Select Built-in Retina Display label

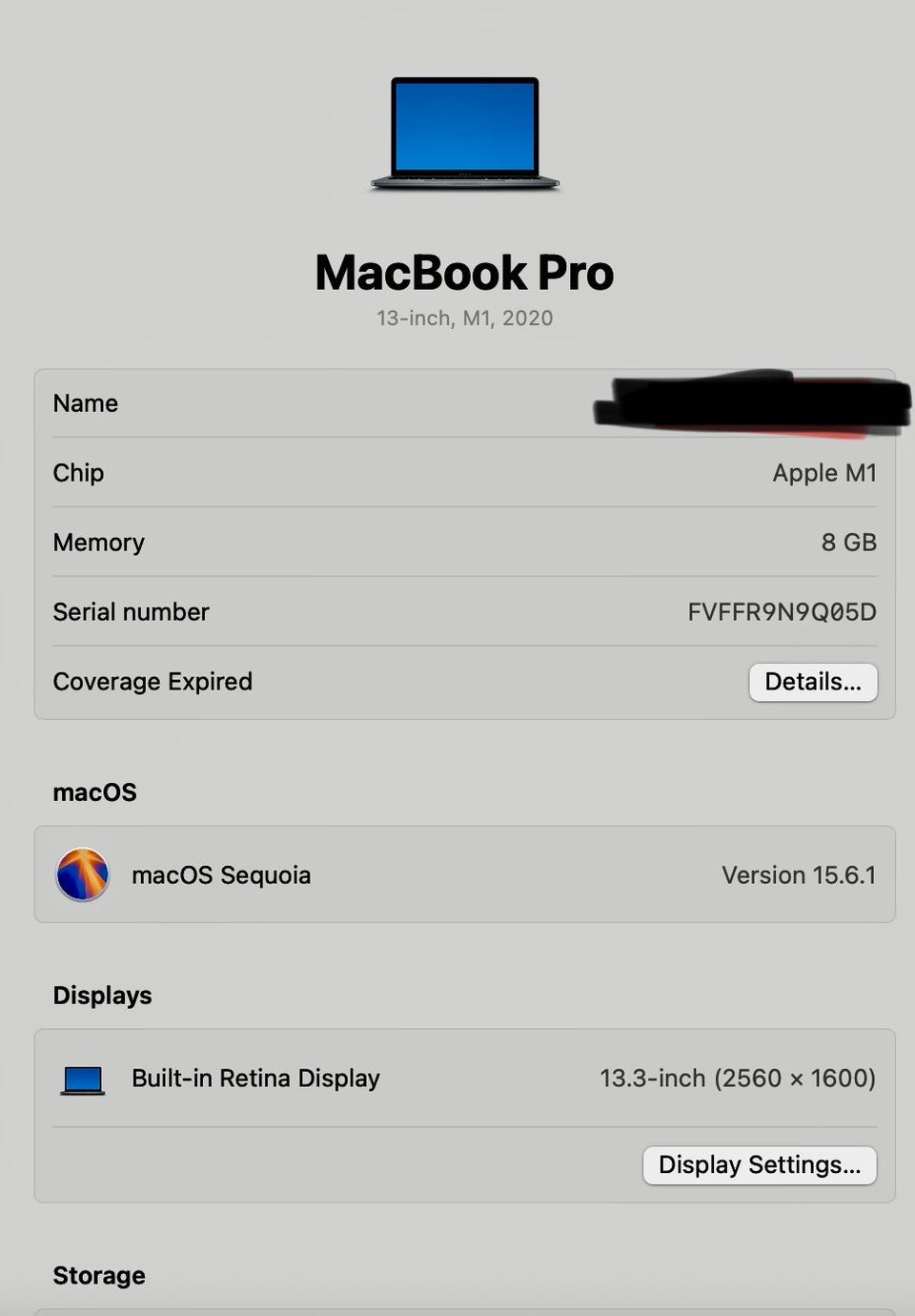click(x=255, y=1079)
